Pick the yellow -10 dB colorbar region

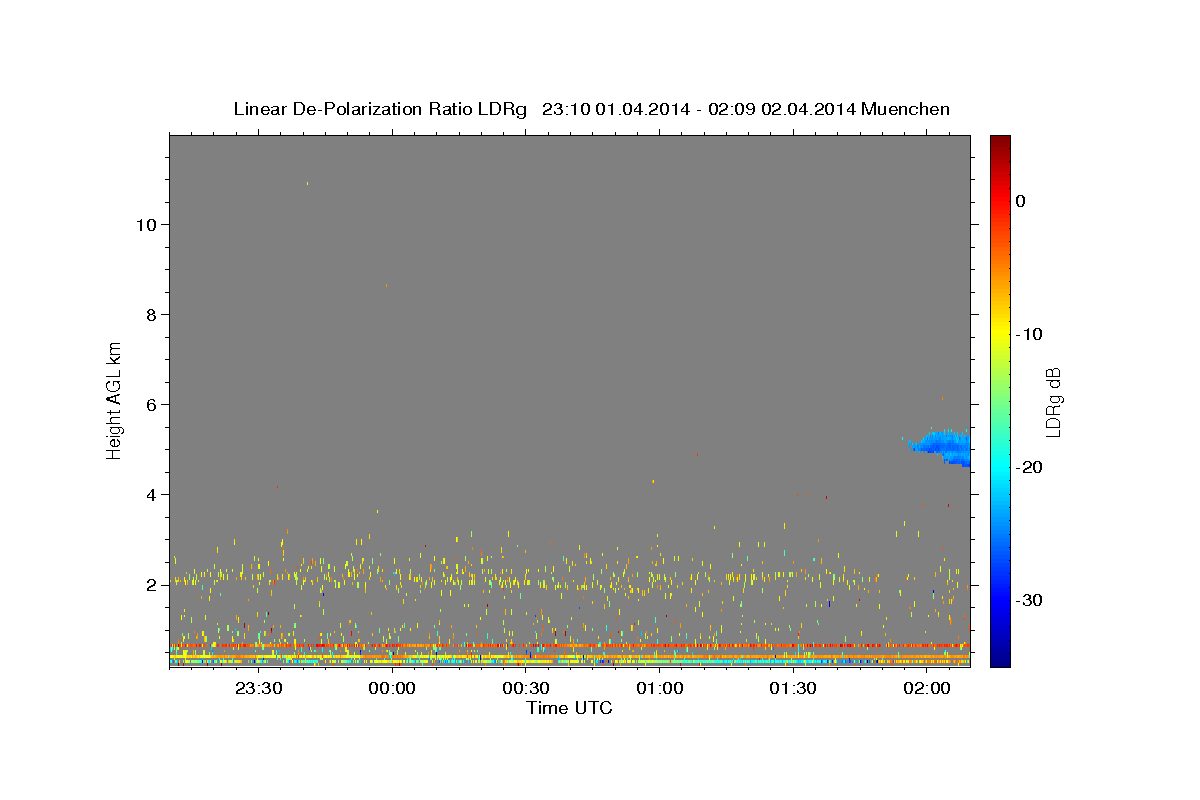(1000, 334)
